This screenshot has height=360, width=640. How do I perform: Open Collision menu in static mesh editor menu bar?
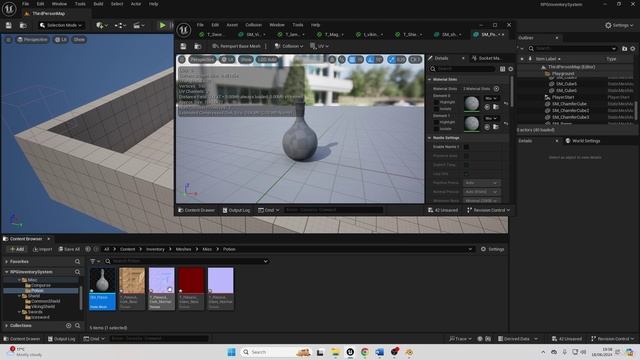[x=253, y=25]
